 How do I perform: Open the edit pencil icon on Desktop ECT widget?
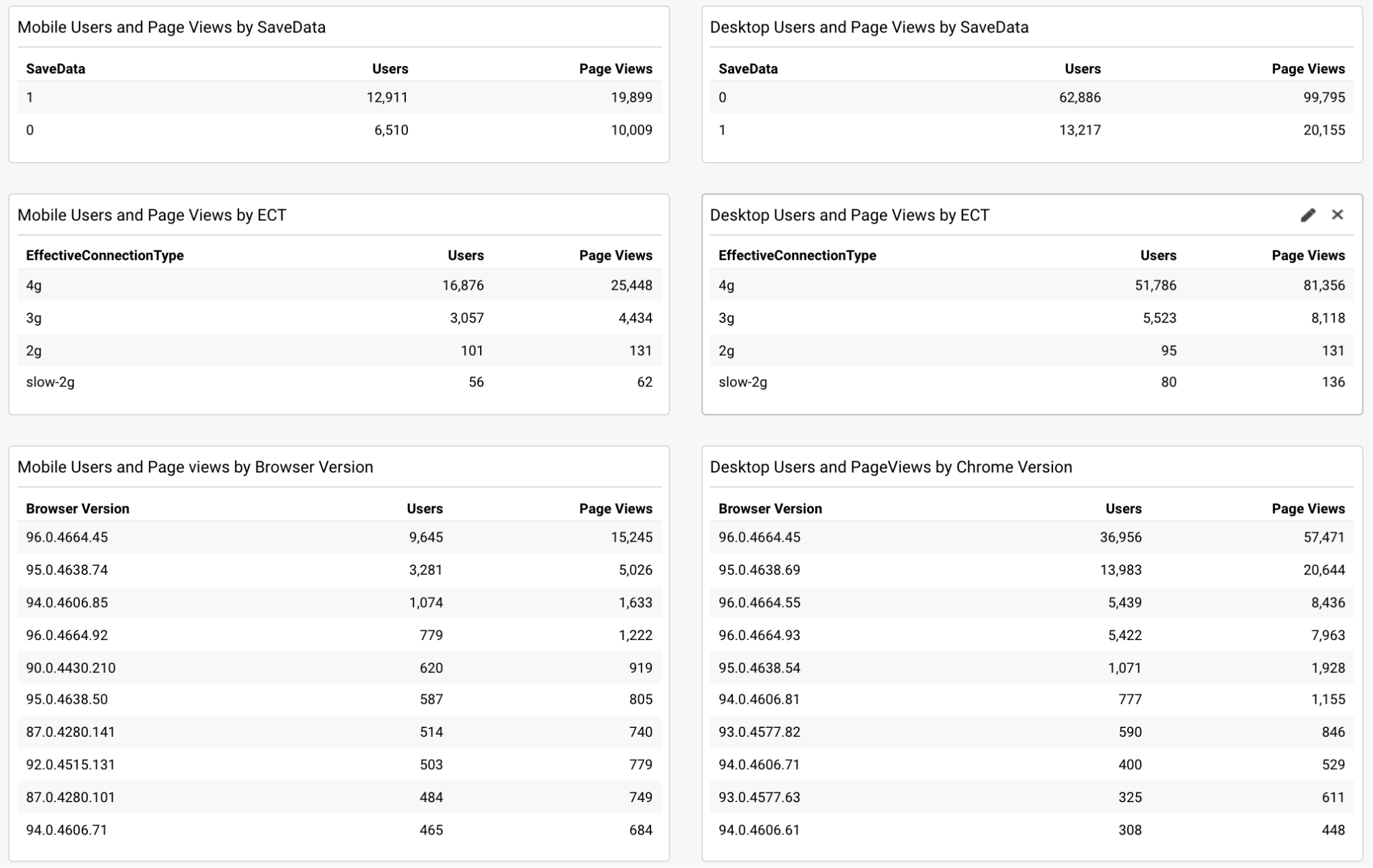pyautogui.click(x=1308, y=215)
